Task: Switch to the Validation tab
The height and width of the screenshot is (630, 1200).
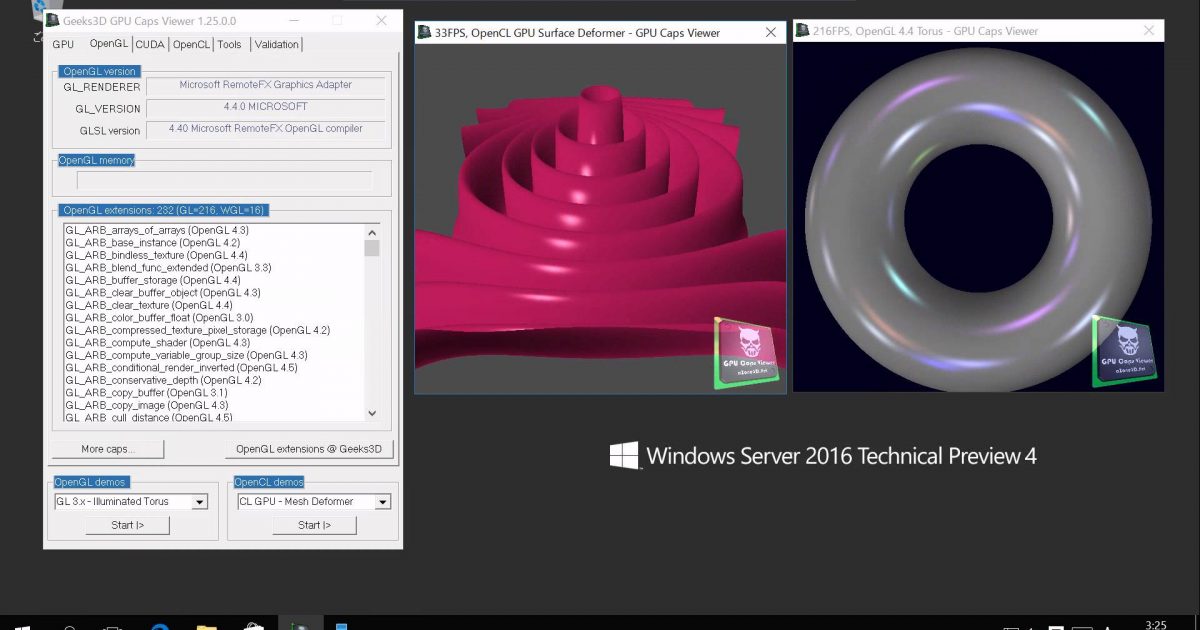Action: (276, 44)
